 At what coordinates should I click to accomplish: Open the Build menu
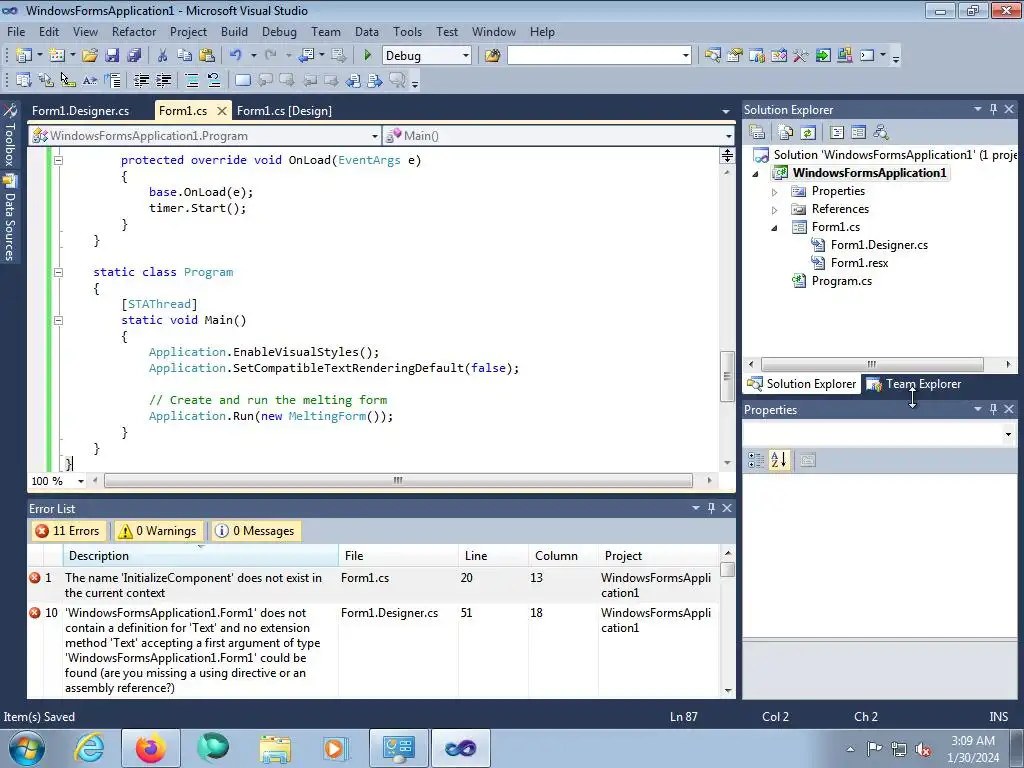coord(234,31)
